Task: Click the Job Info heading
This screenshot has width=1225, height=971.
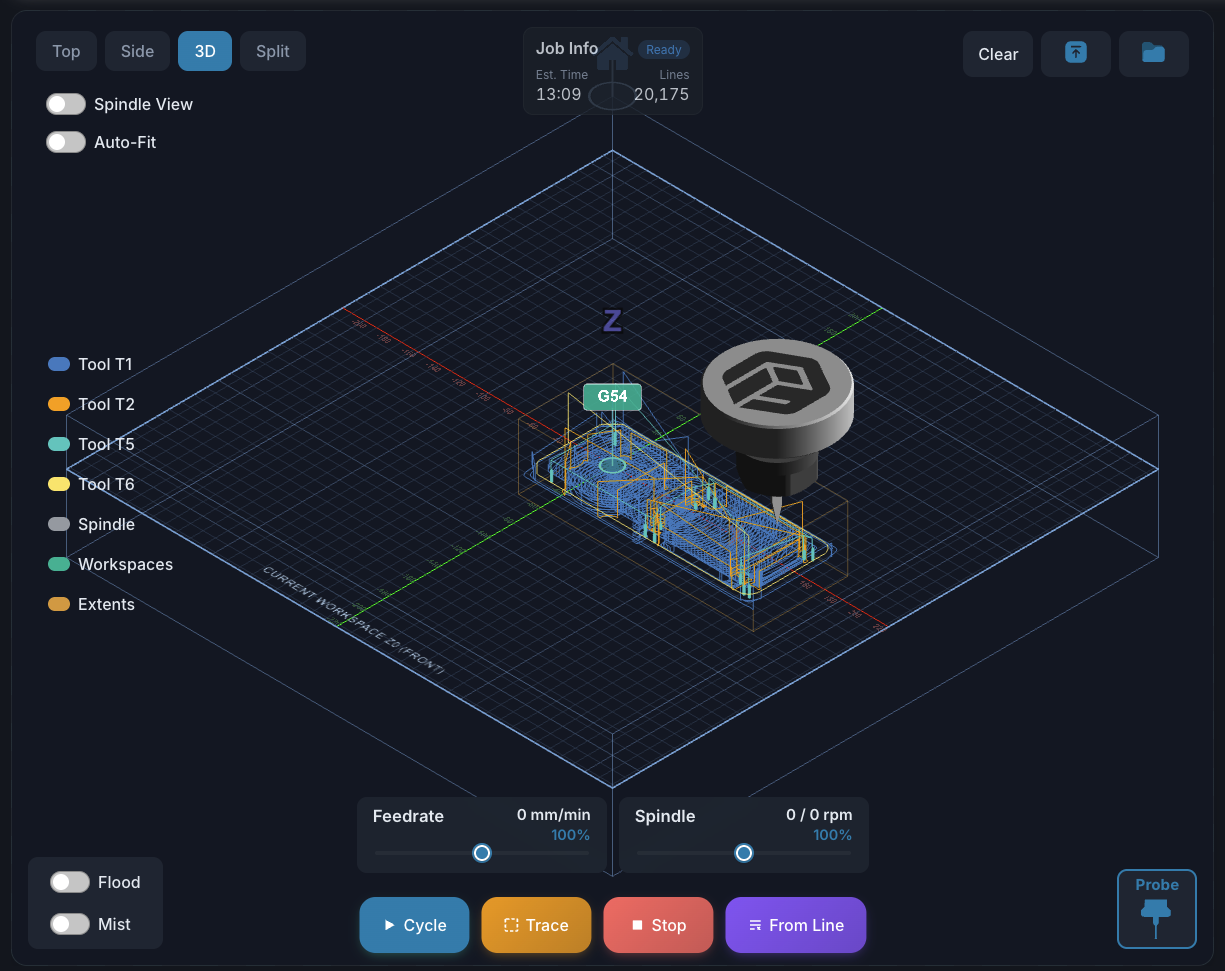Action: pos(566,48)
